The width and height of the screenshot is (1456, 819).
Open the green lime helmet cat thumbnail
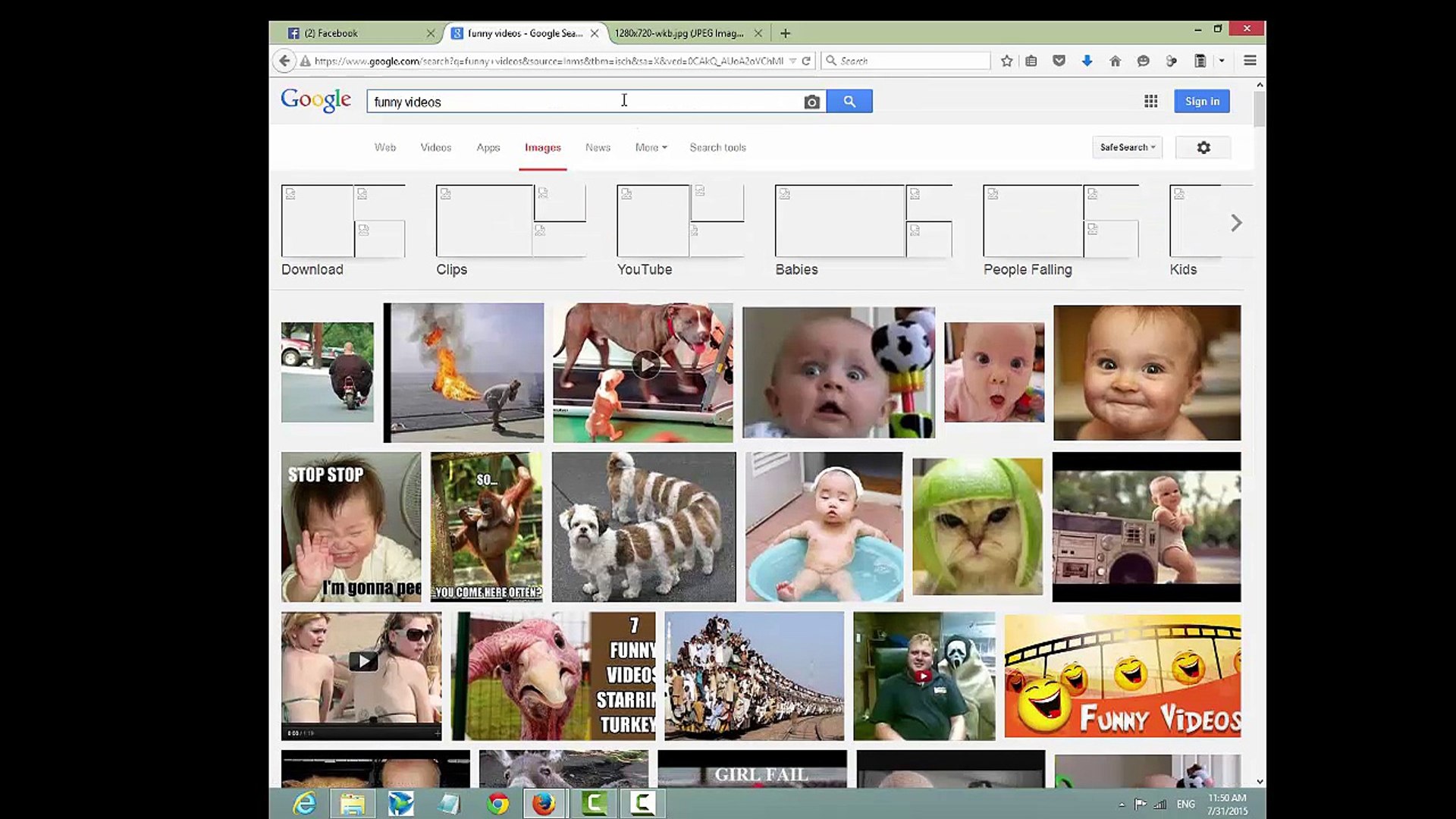pos(977,526)
